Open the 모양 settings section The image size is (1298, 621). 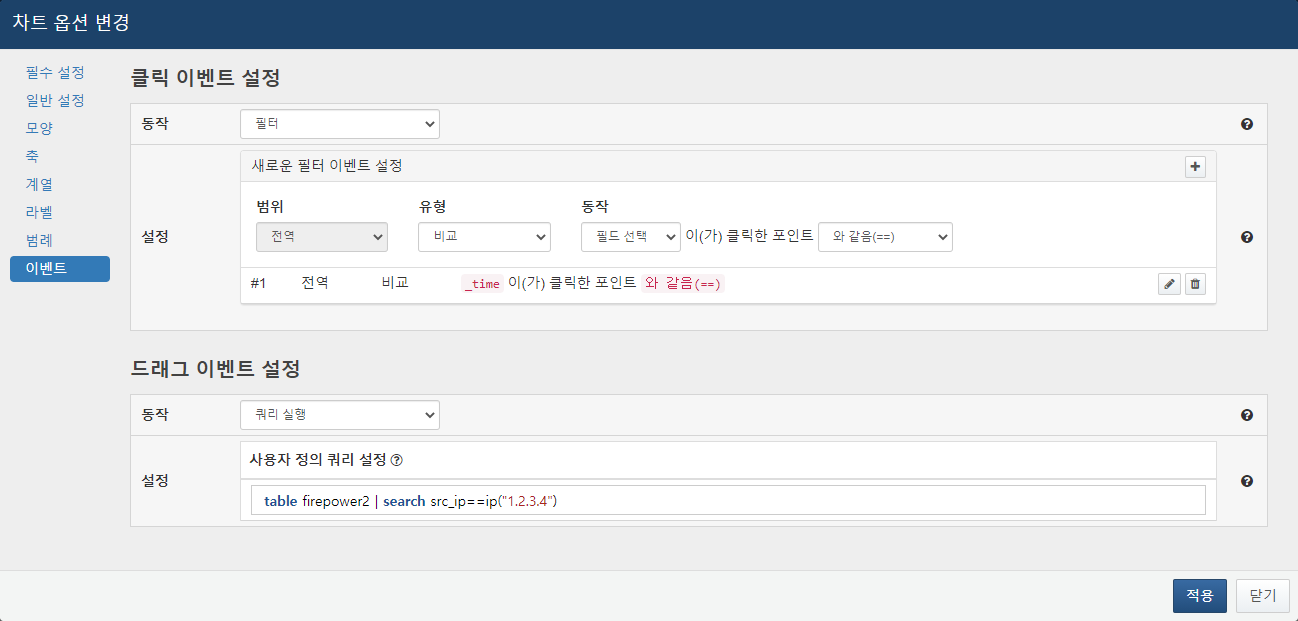pos(39,129)
